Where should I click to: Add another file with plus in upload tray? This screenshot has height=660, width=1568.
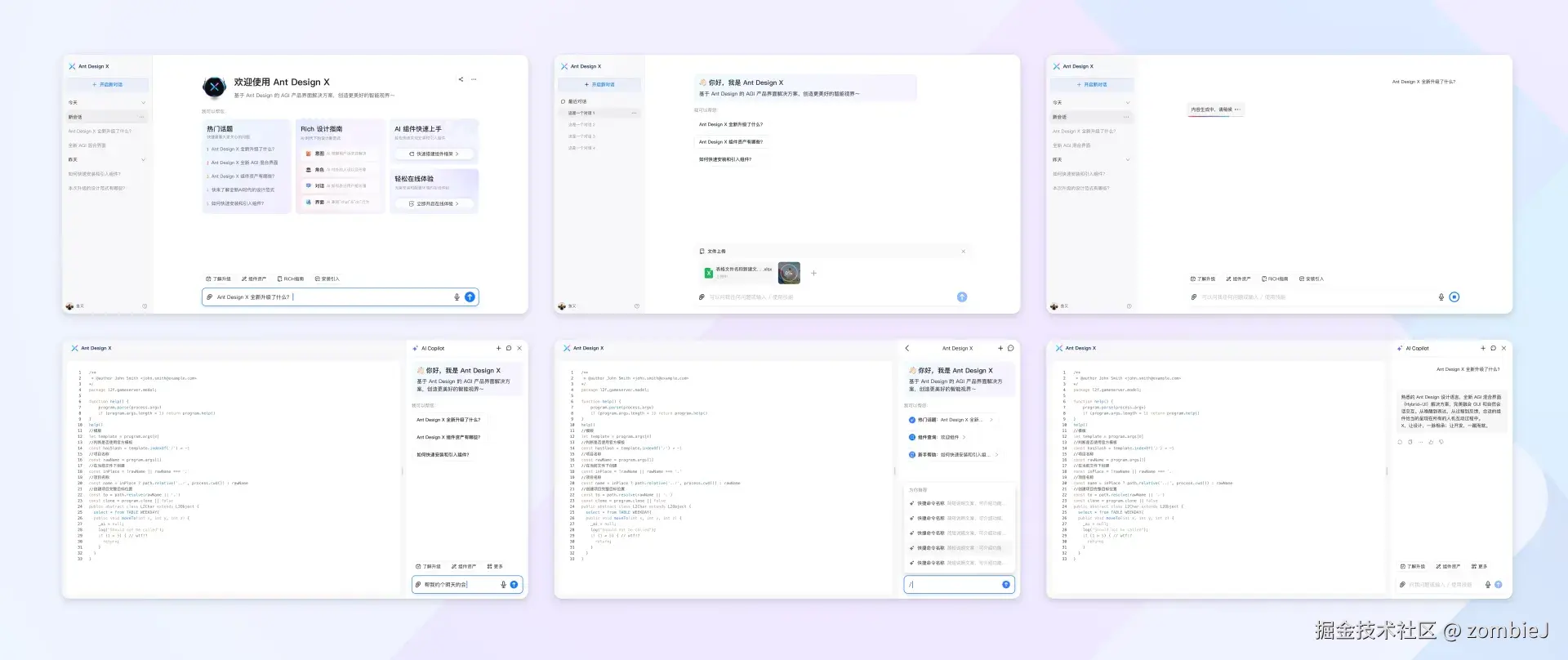click(813, 273)
